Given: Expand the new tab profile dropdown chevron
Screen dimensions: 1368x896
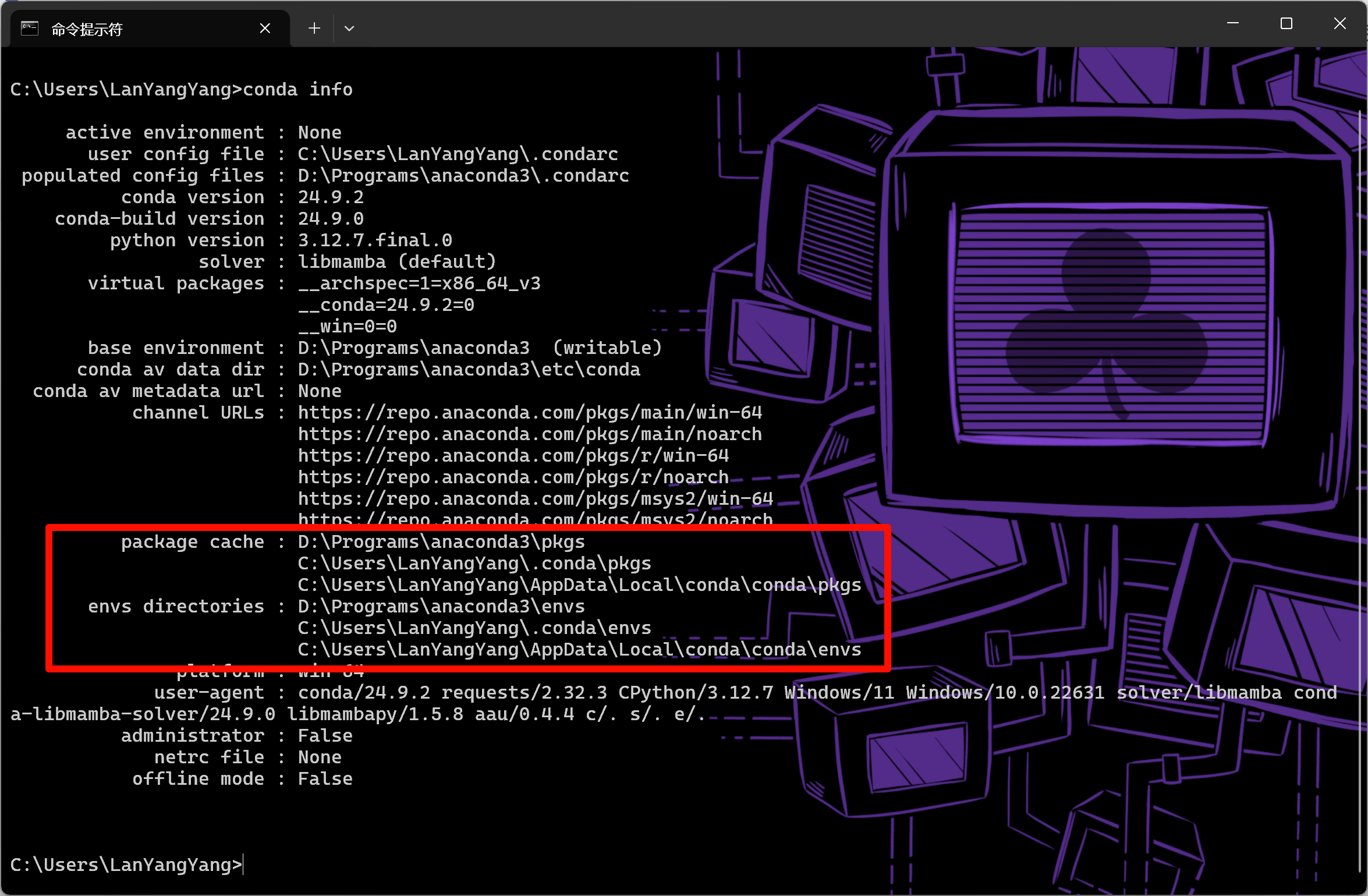Looking at the screenshot, I should pyautogui.click(x=349, y=28).
